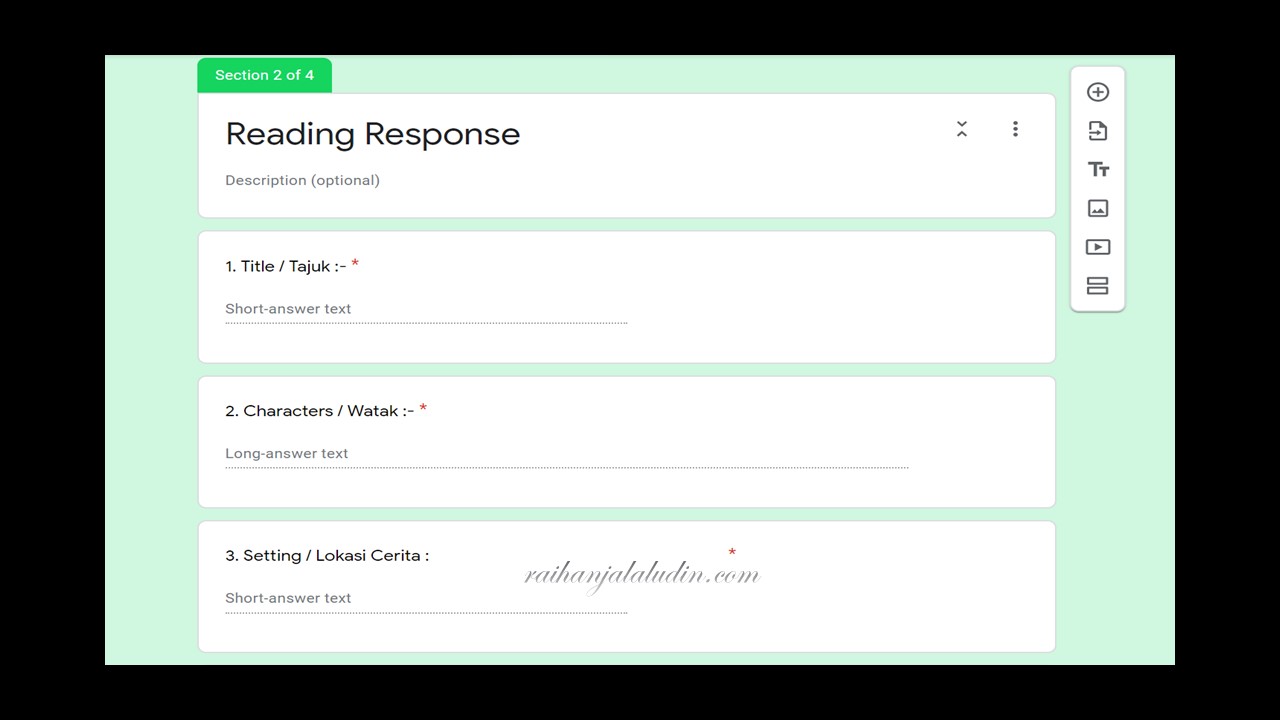1280x720 pixels.
Task: Select the "1. Title / Tajuk :-" question
Action: point(286,266)
